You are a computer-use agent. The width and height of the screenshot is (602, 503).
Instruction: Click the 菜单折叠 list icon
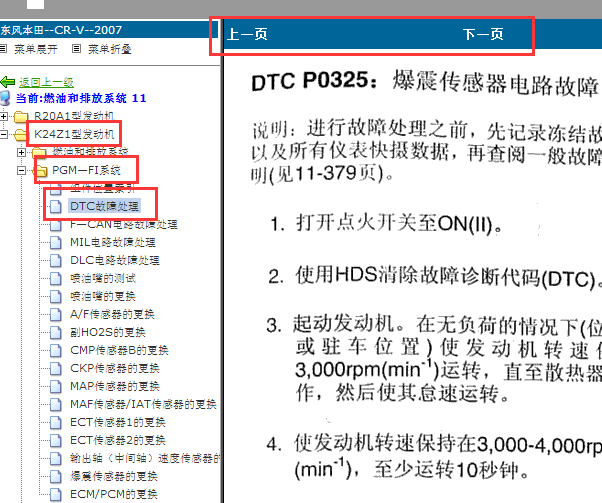pos(77,49)
